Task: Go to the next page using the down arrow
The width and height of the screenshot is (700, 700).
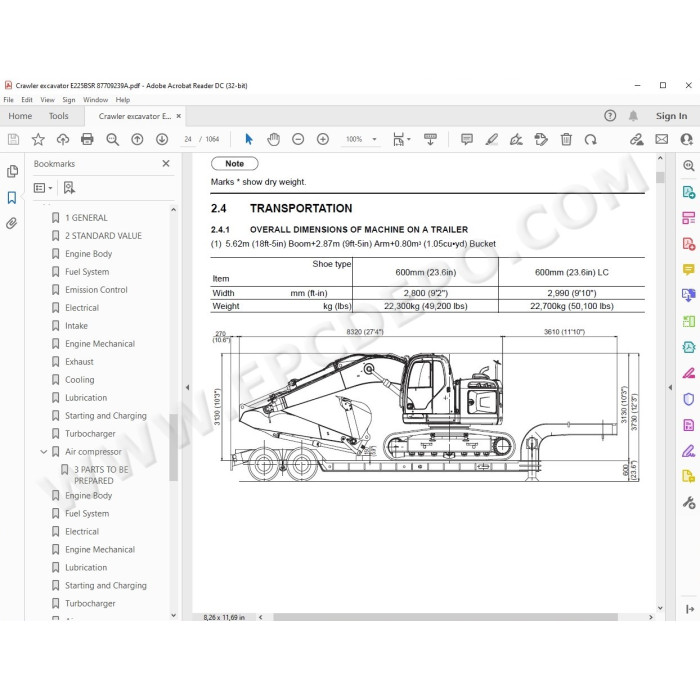Action: click(x=162, y=139)
